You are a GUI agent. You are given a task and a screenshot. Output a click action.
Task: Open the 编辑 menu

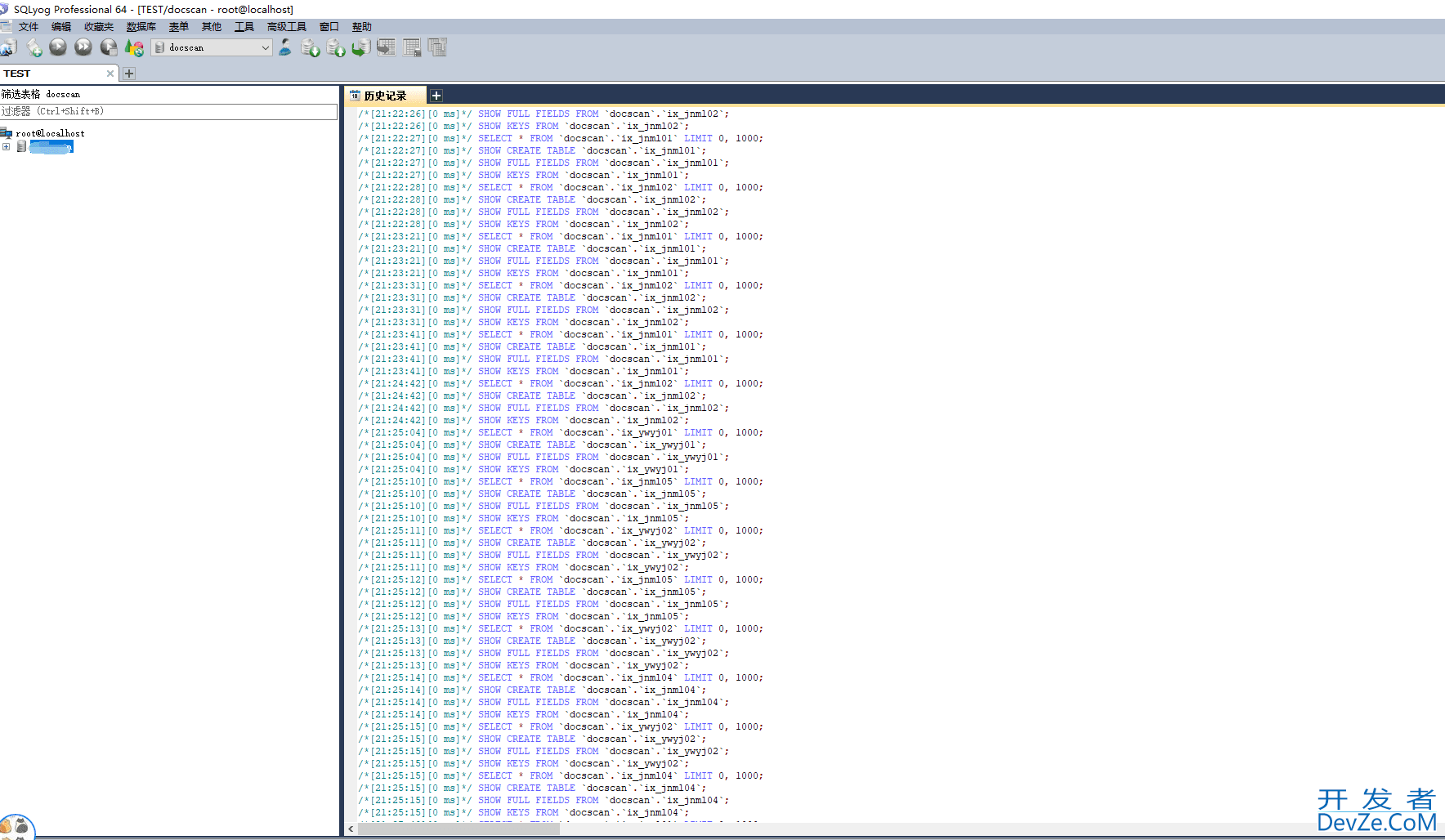click(61, 26)
